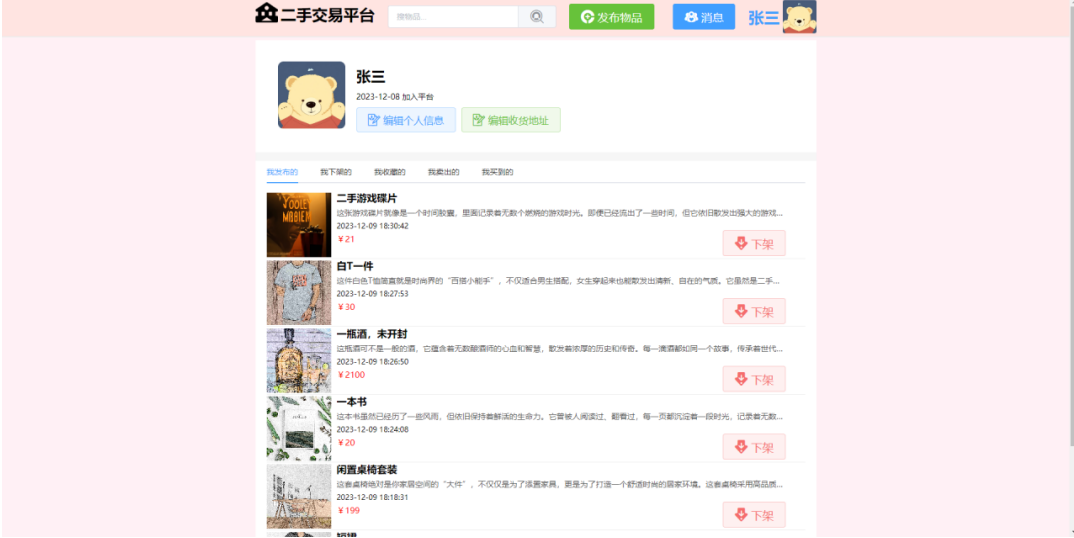Focus the item search input field

coord(453,17)
